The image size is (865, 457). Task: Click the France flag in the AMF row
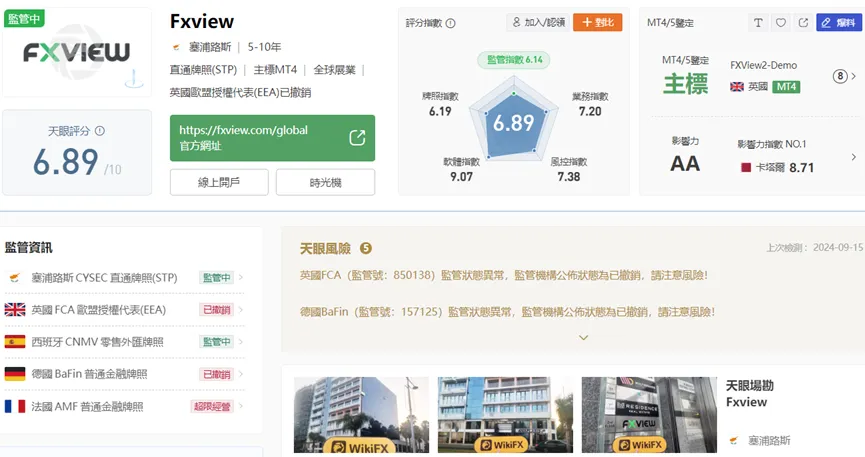tap(15, 407)
